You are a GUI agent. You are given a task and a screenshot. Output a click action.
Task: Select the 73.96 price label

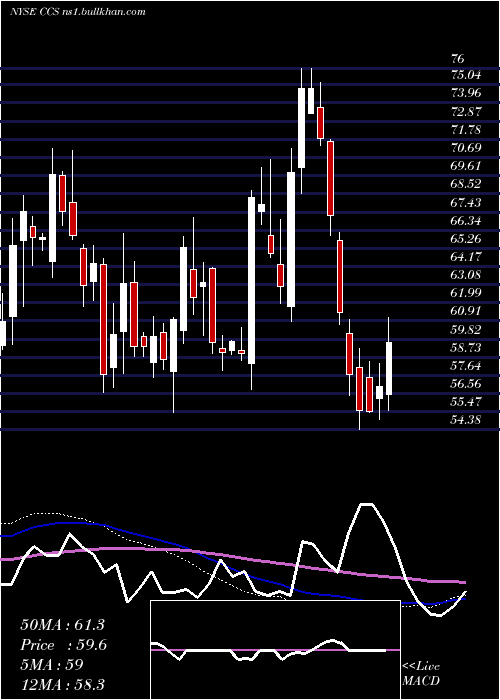coord(467,93)
